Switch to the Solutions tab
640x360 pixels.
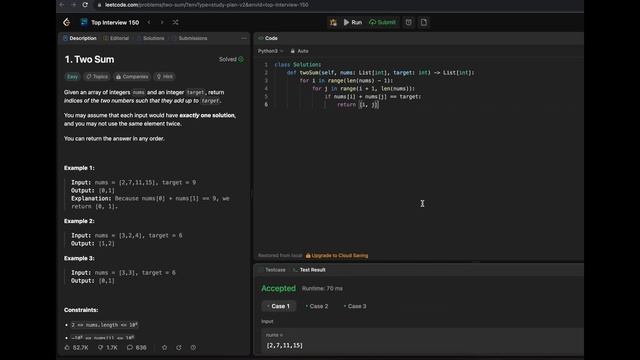click(150, 38)
